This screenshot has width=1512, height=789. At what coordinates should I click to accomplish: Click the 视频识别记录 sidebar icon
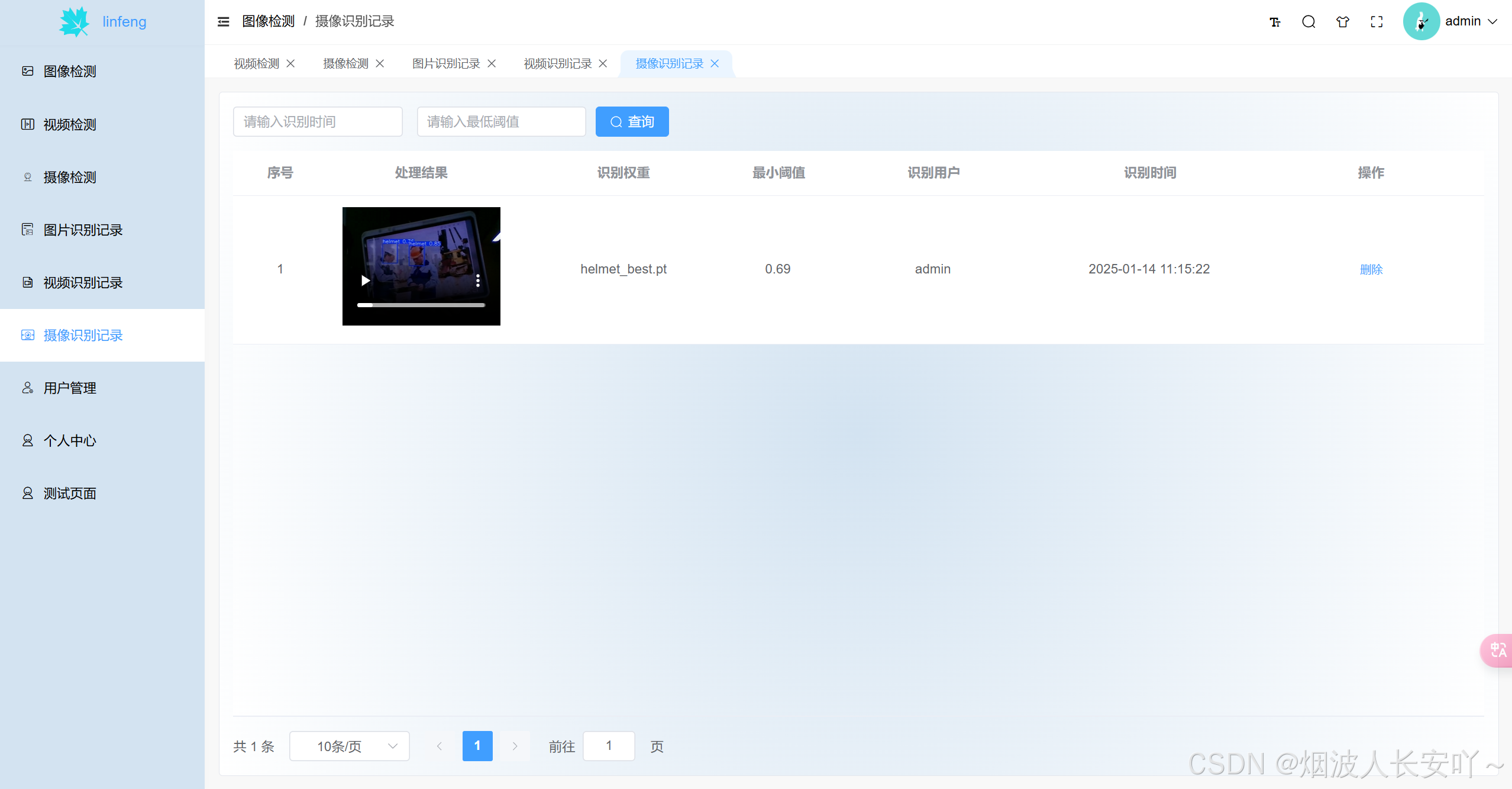click(28, 282)
